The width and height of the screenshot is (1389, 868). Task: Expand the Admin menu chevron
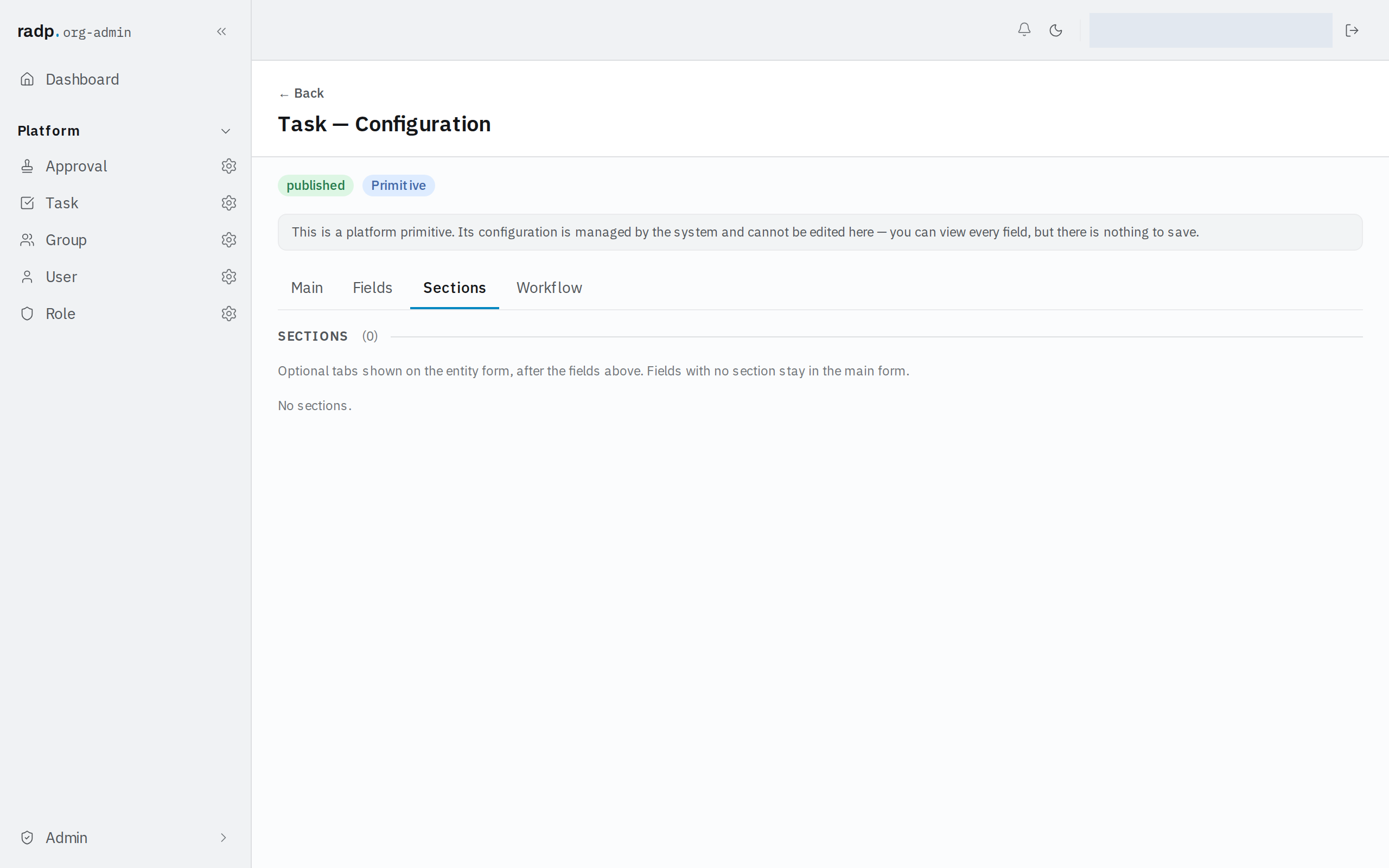[224, 838]
